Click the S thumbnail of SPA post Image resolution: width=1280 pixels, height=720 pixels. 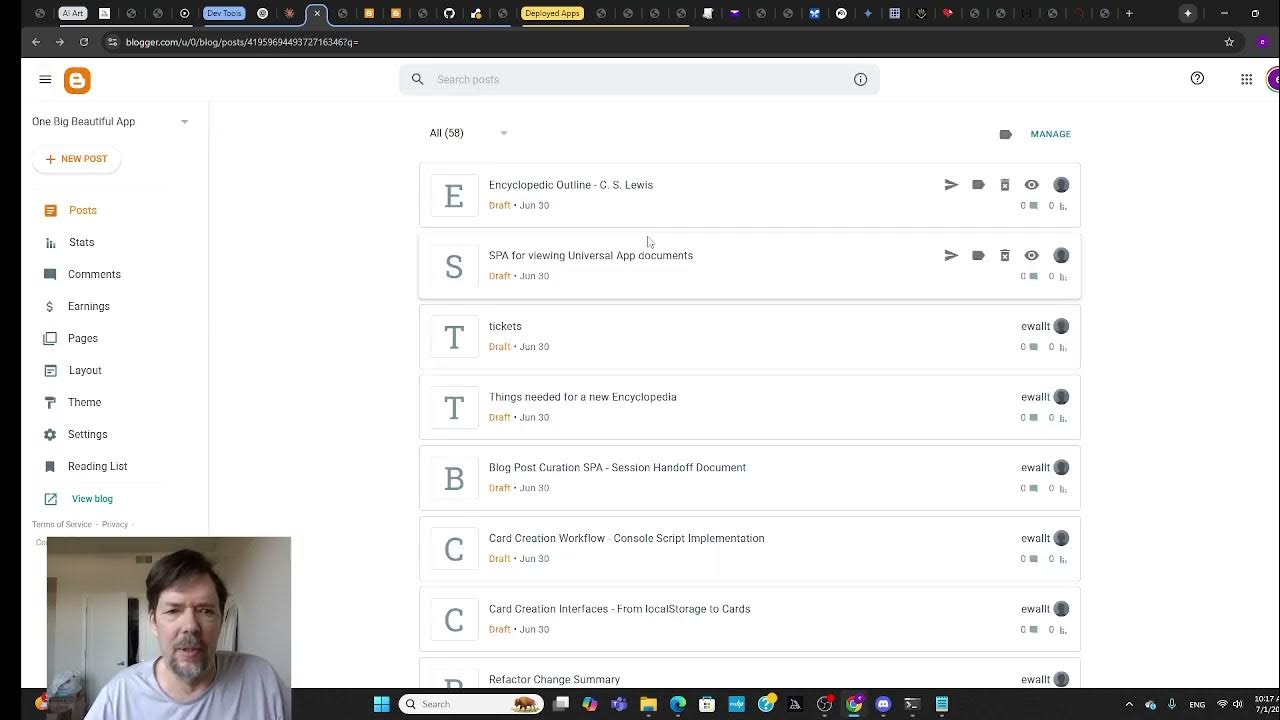(x=454, y=267)
